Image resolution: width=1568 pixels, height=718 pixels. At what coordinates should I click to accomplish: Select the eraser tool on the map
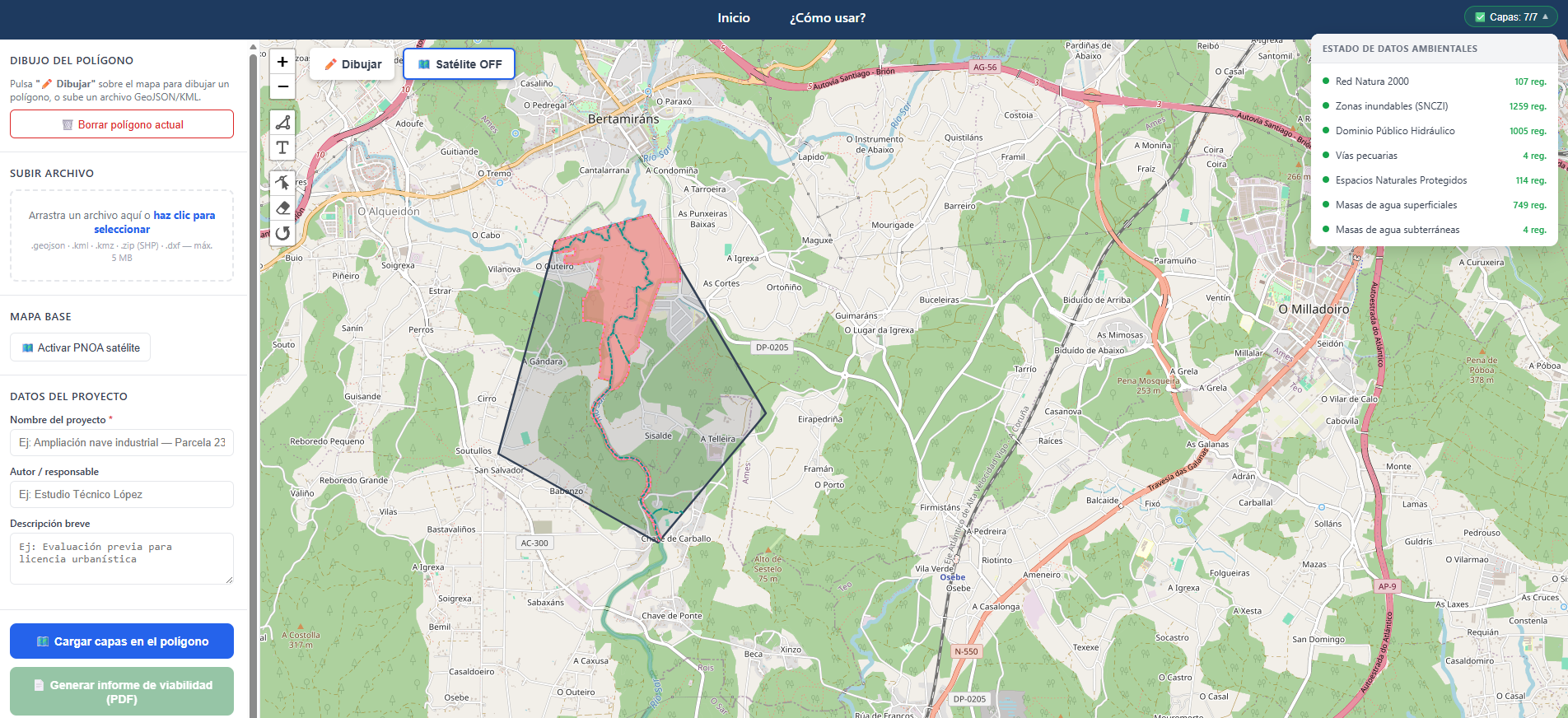click(282, 207)
